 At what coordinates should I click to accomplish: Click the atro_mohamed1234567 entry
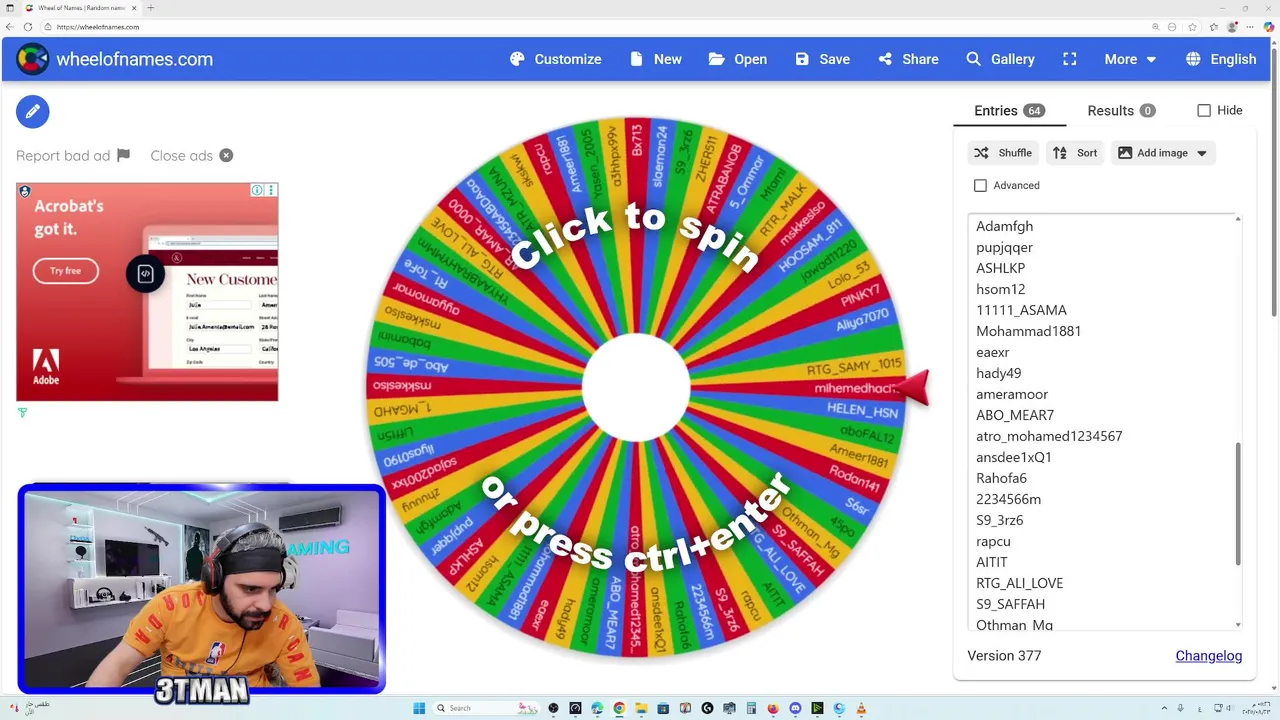coord(1049,436)
